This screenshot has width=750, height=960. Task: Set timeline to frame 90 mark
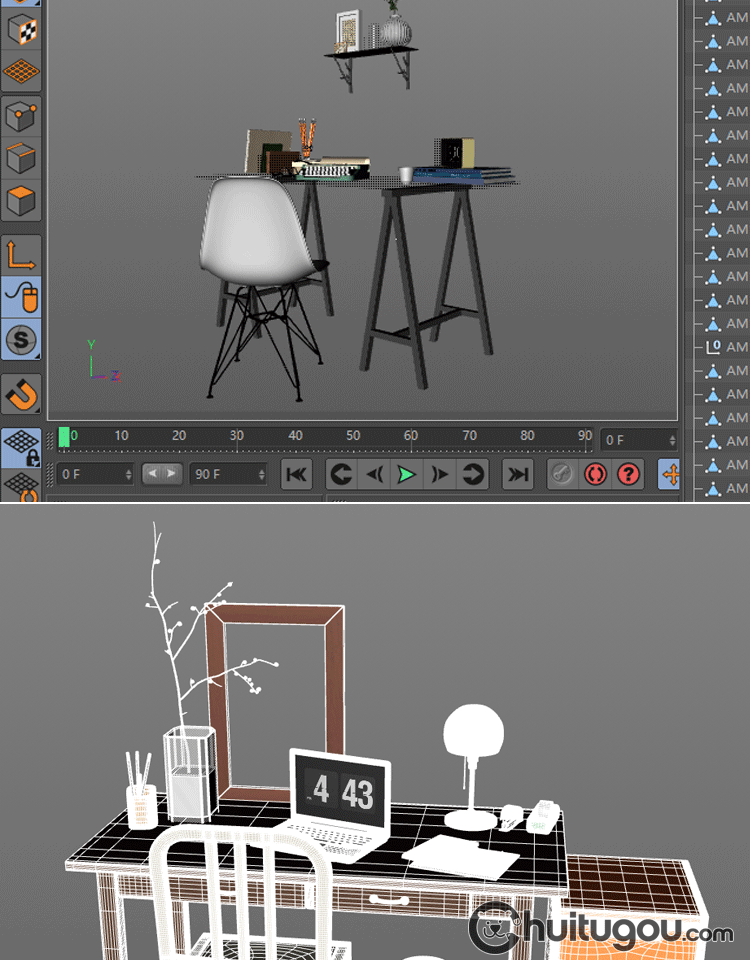pyautogui.click(x=585, y=436)
